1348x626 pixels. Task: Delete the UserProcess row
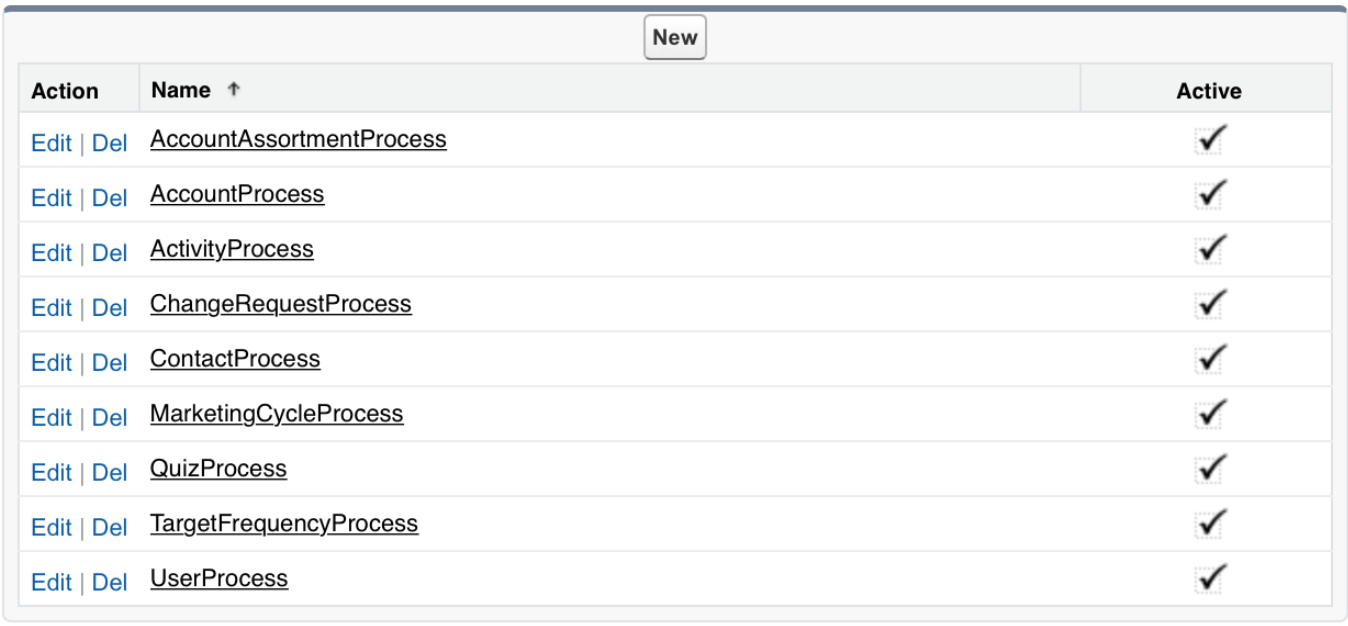109,583
